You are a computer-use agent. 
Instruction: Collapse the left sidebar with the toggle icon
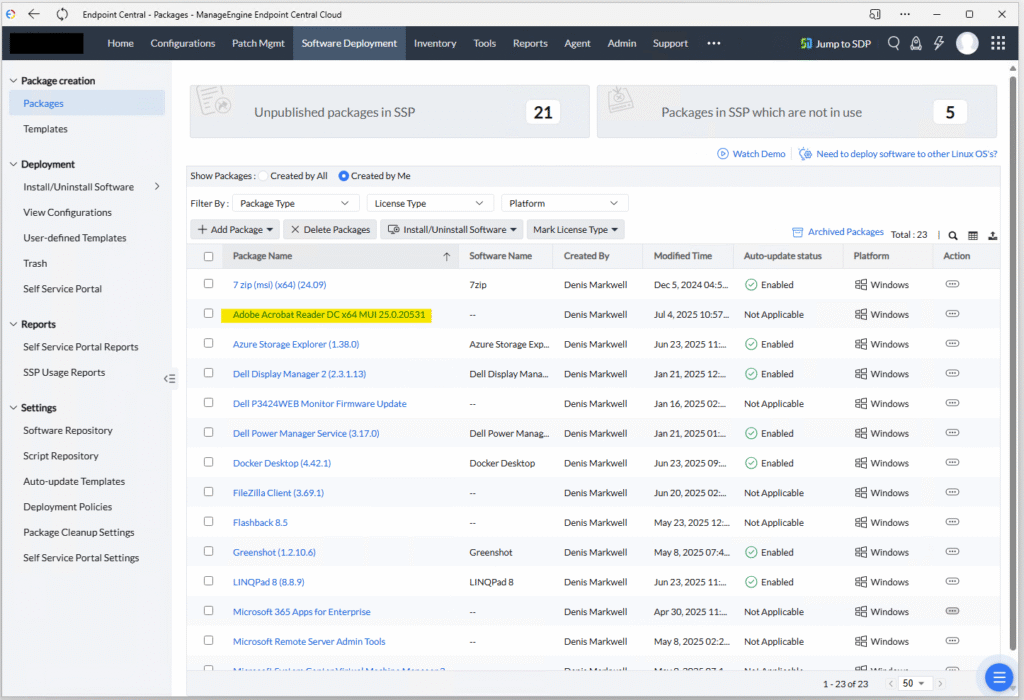(x=169, y=379)
